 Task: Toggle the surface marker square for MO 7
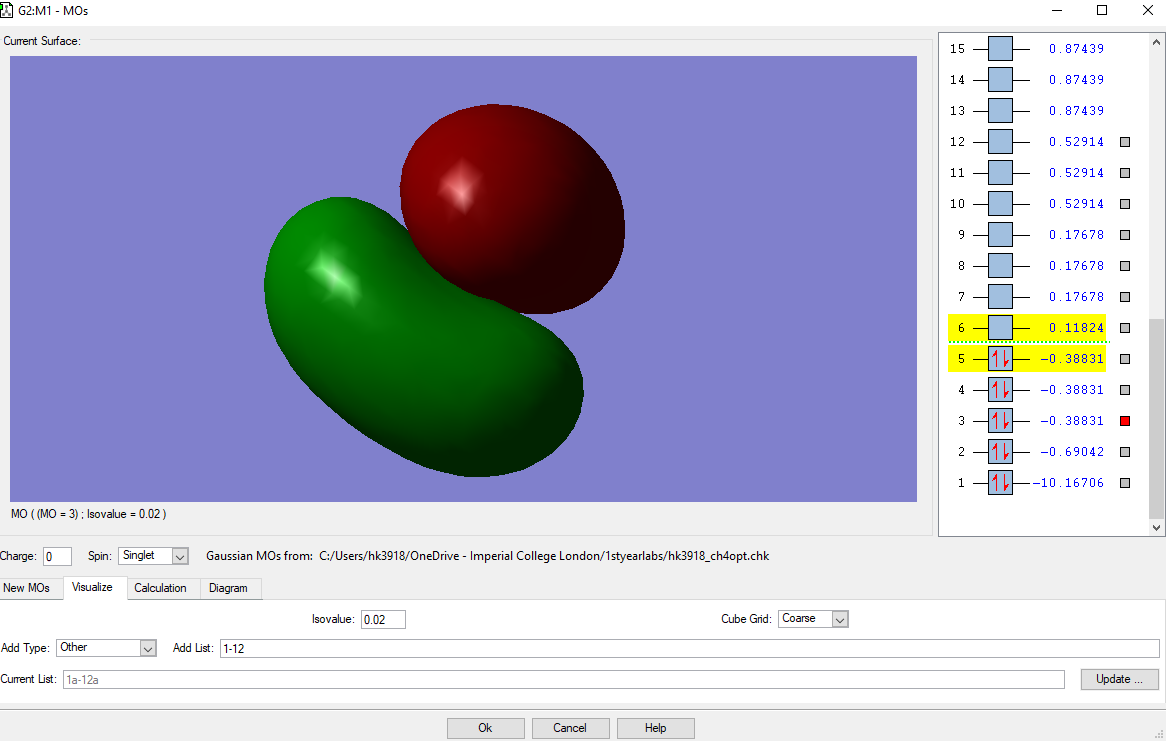(1125, 297)
